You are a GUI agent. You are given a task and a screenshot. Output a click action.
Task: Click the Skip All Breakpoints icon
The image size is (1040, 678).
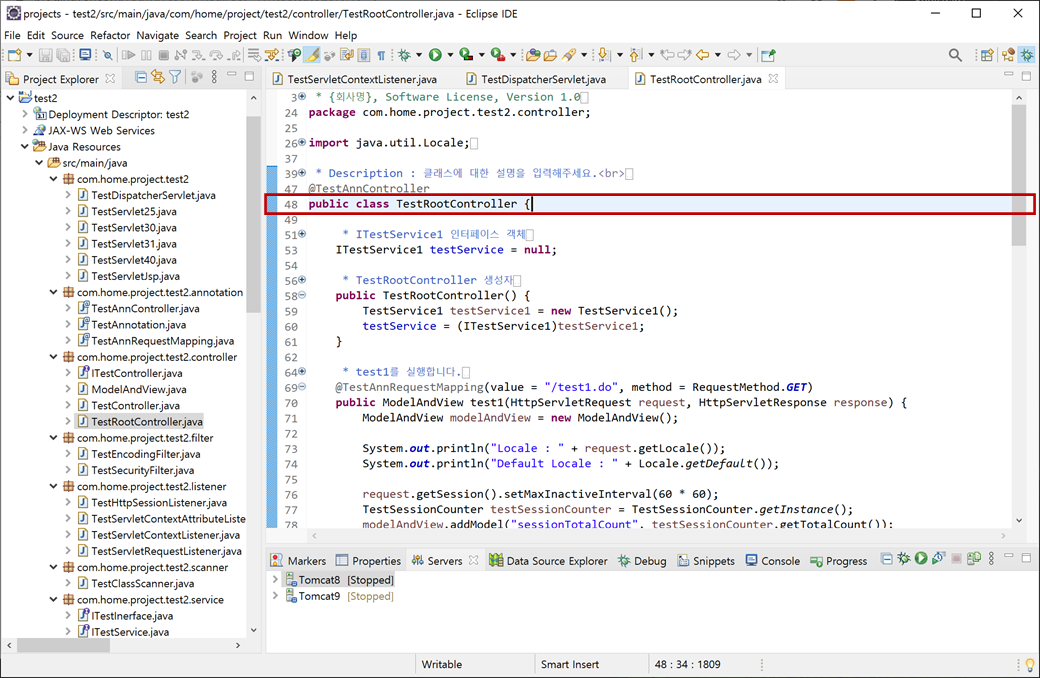pos(107,56)
